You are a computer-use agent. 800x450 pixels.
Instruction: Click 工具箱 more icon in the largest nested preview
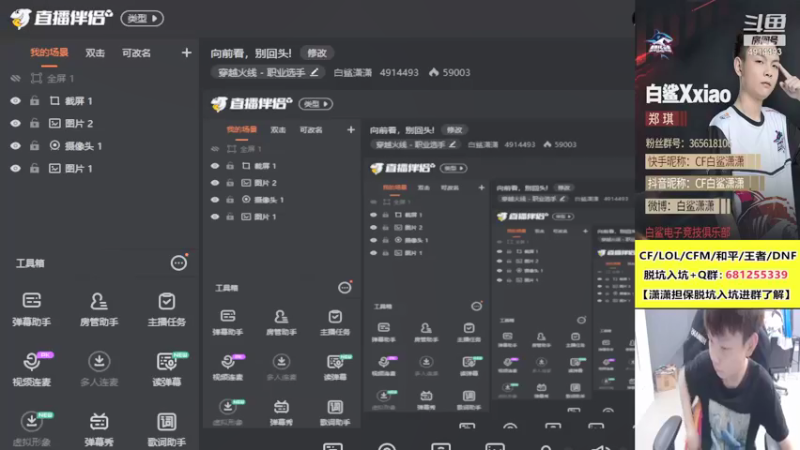pyautogui.click(x=344, y=288)
